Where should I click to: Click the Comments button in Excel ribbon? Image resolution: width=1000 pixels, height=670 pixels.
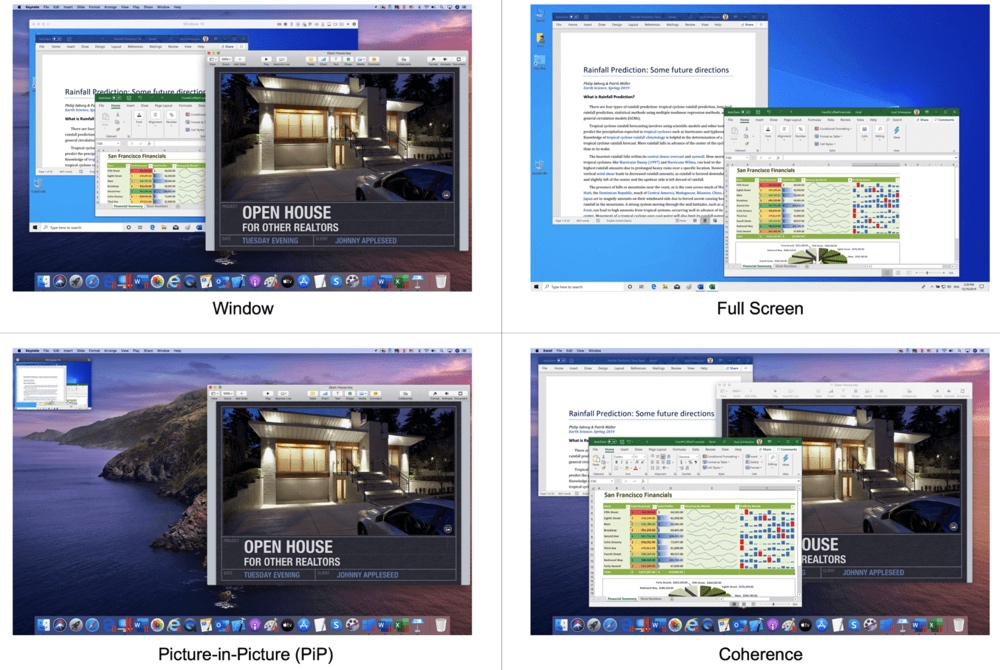click(x=785, y=448)
